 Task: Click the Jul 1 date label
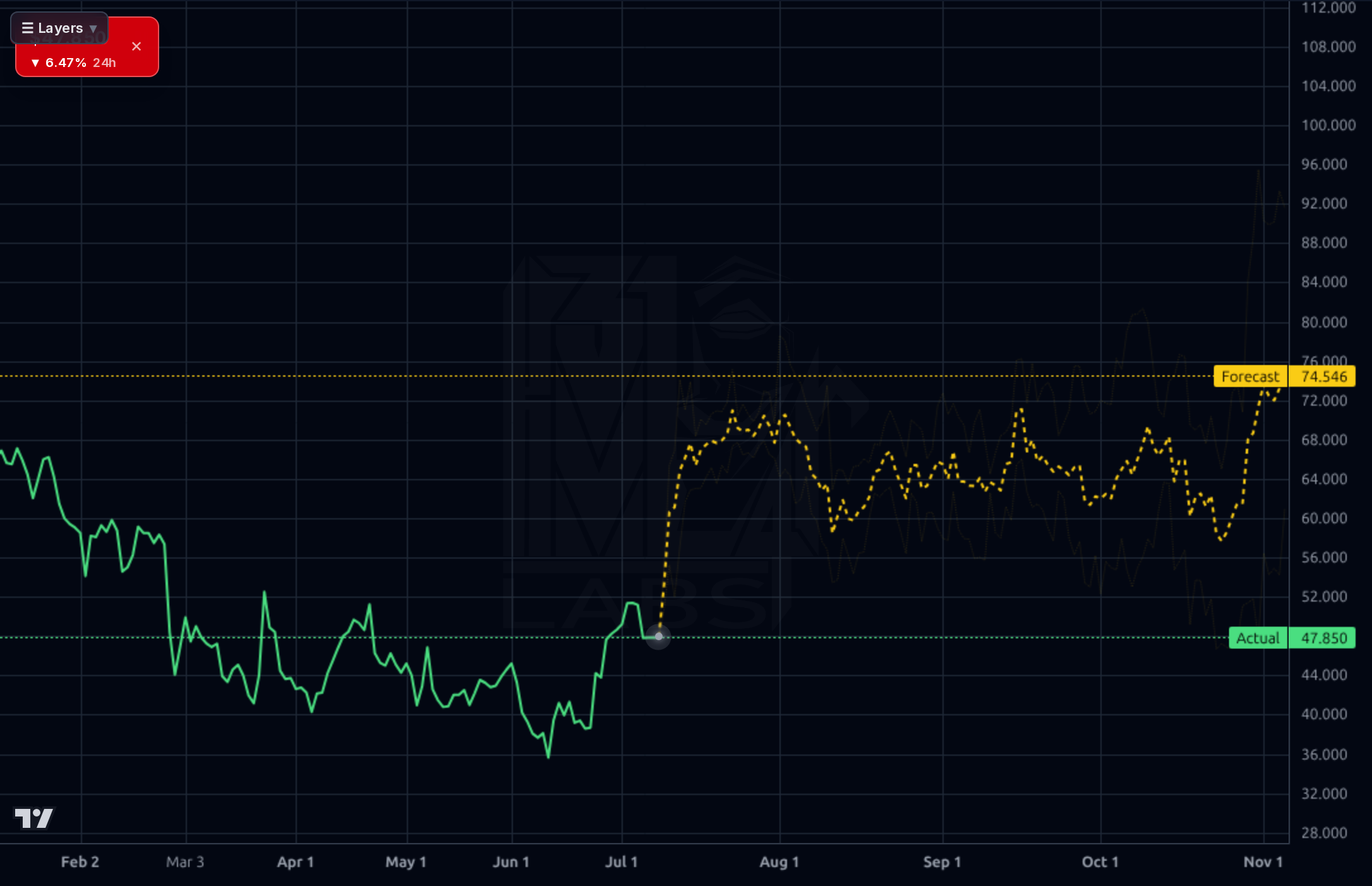click(x=622, y=862)
